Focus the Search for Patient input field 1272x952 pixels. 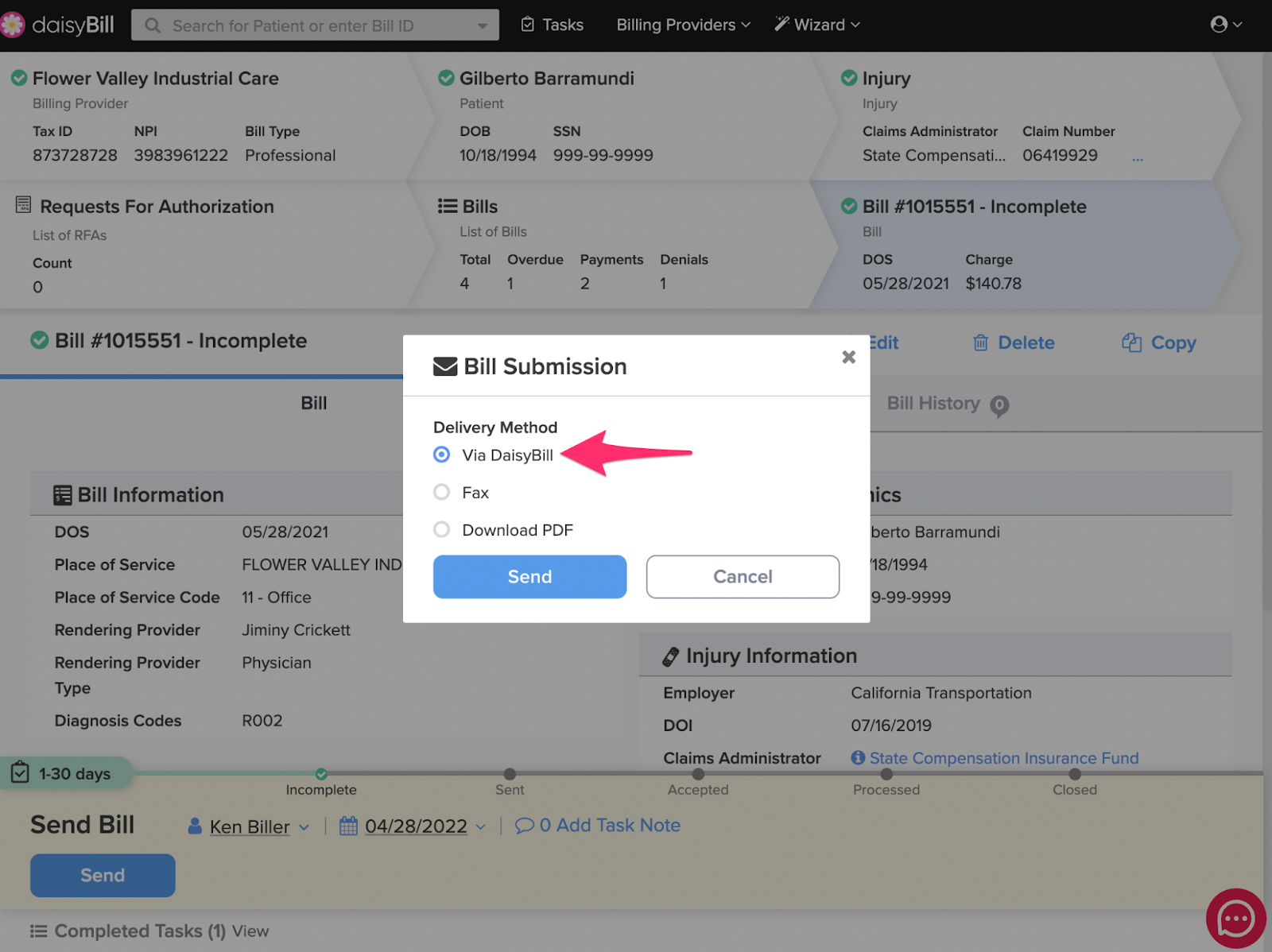pos(315,25)
